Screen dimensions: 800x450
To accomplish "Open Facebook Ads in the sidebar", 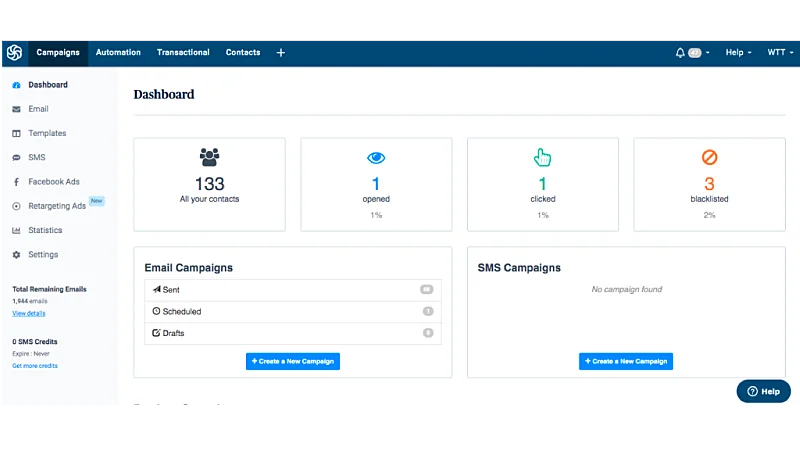I will pyautogui.click(x=54, y=182).
